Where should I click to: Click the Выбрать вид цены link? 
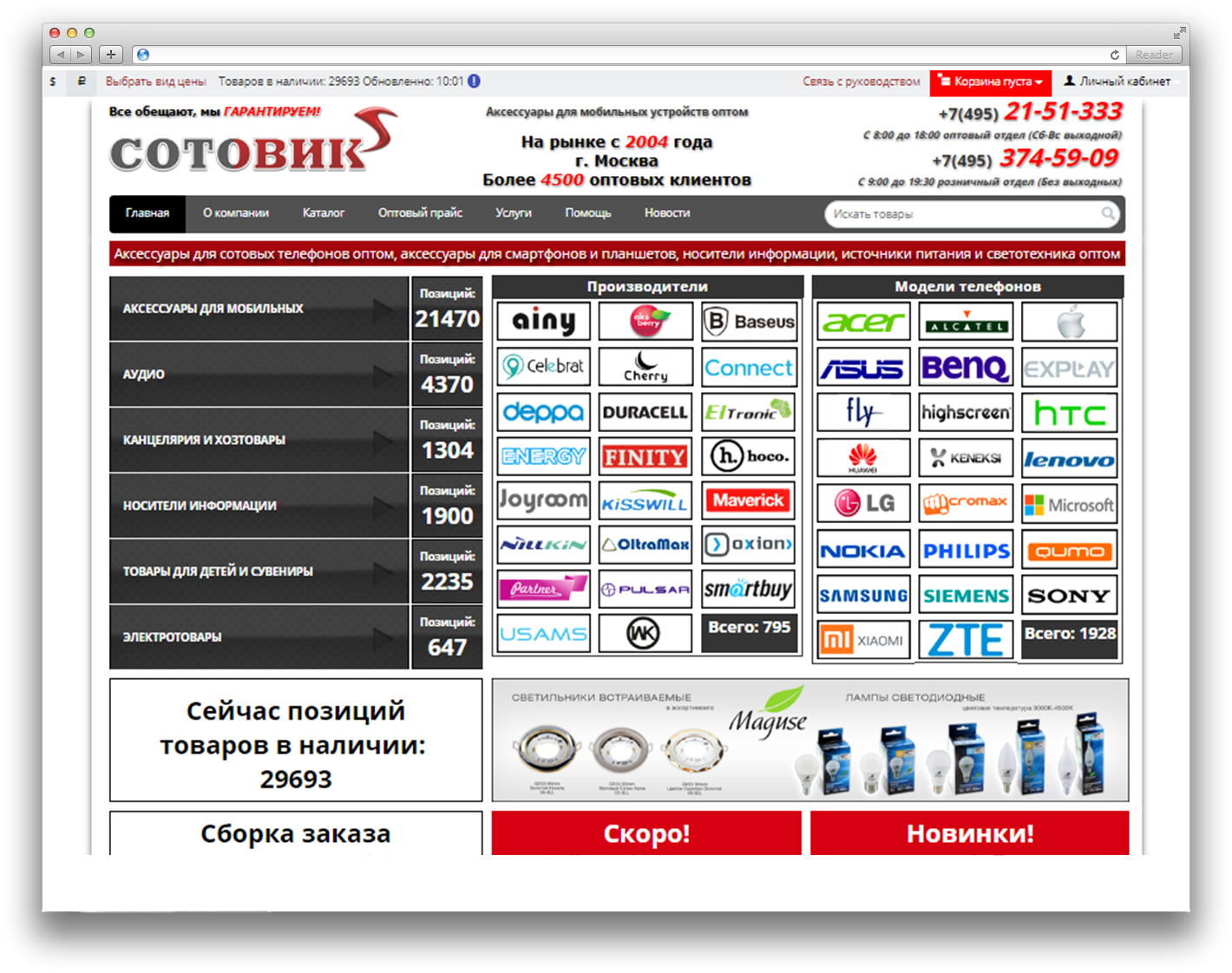[156, 82]
